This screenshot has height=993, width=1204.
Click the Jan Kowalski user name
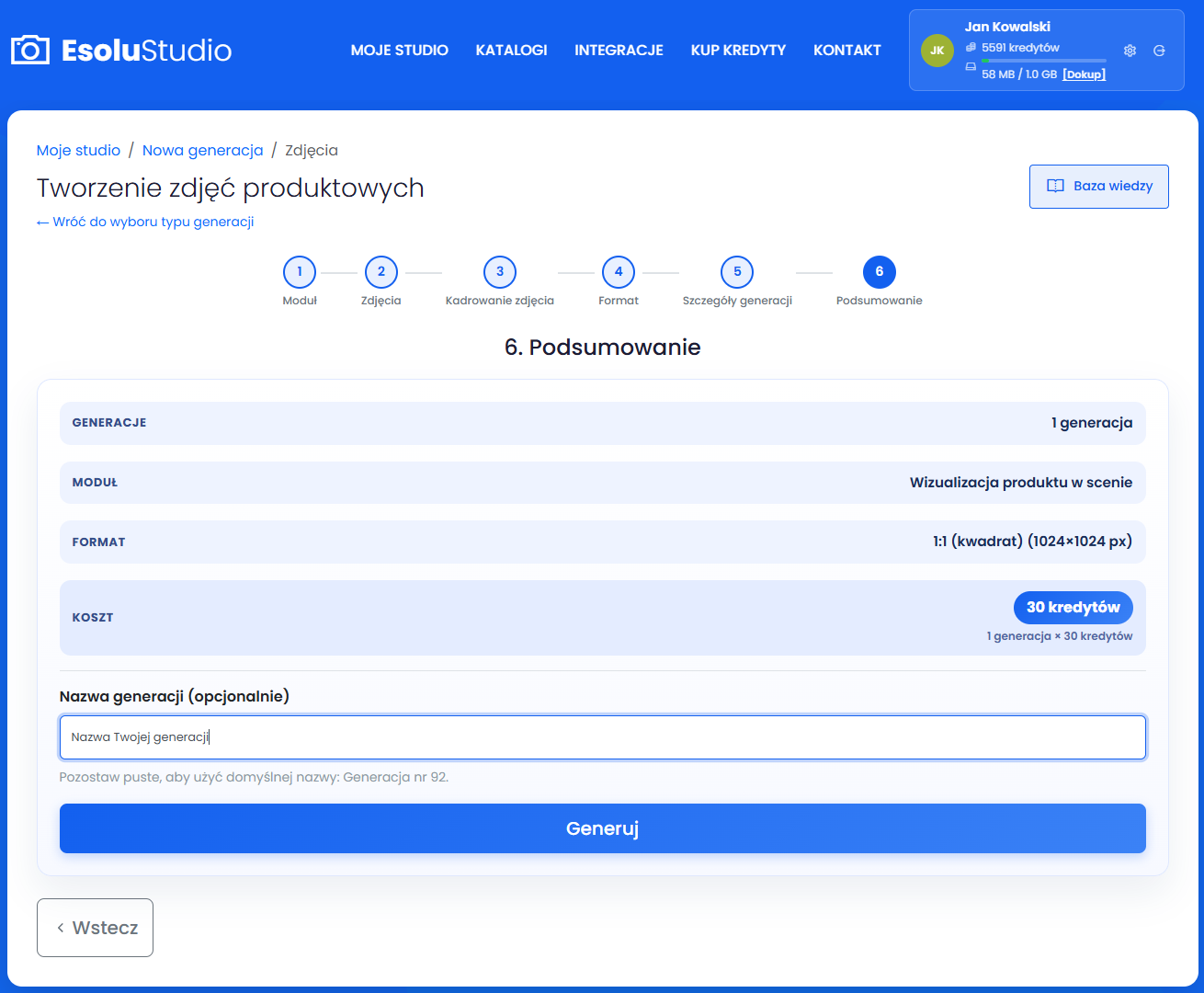point(1007,27)
